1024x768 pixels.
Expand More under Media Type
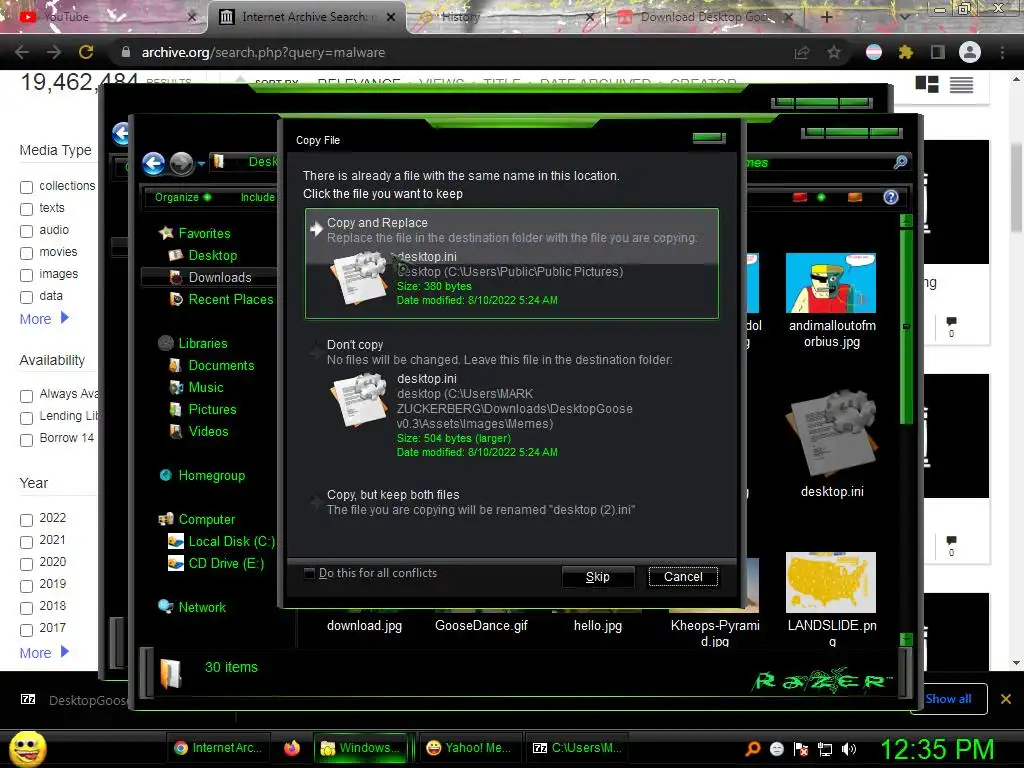[x=44, y=319]
